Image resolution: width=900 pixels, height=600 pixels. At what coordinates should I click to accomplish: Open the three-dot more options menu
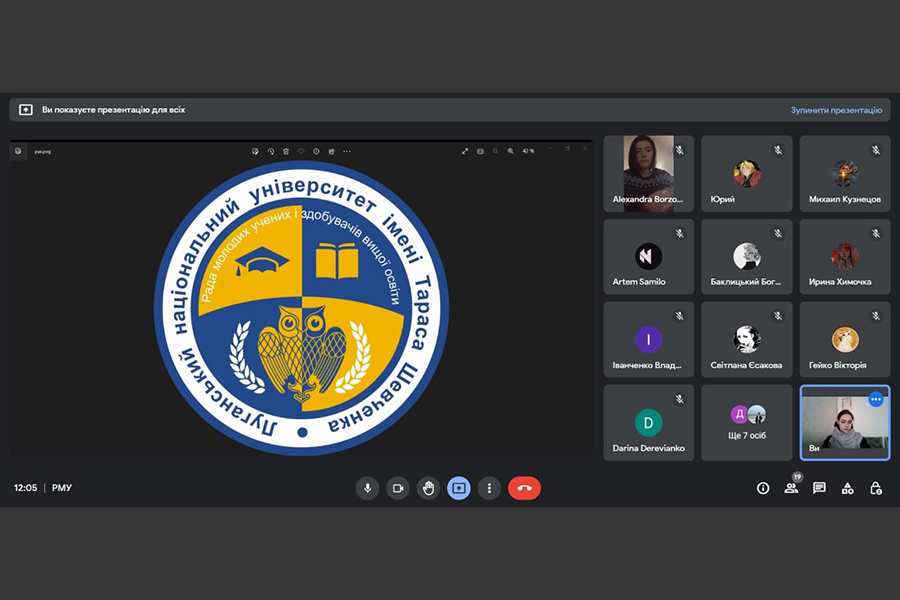[489, 488]
